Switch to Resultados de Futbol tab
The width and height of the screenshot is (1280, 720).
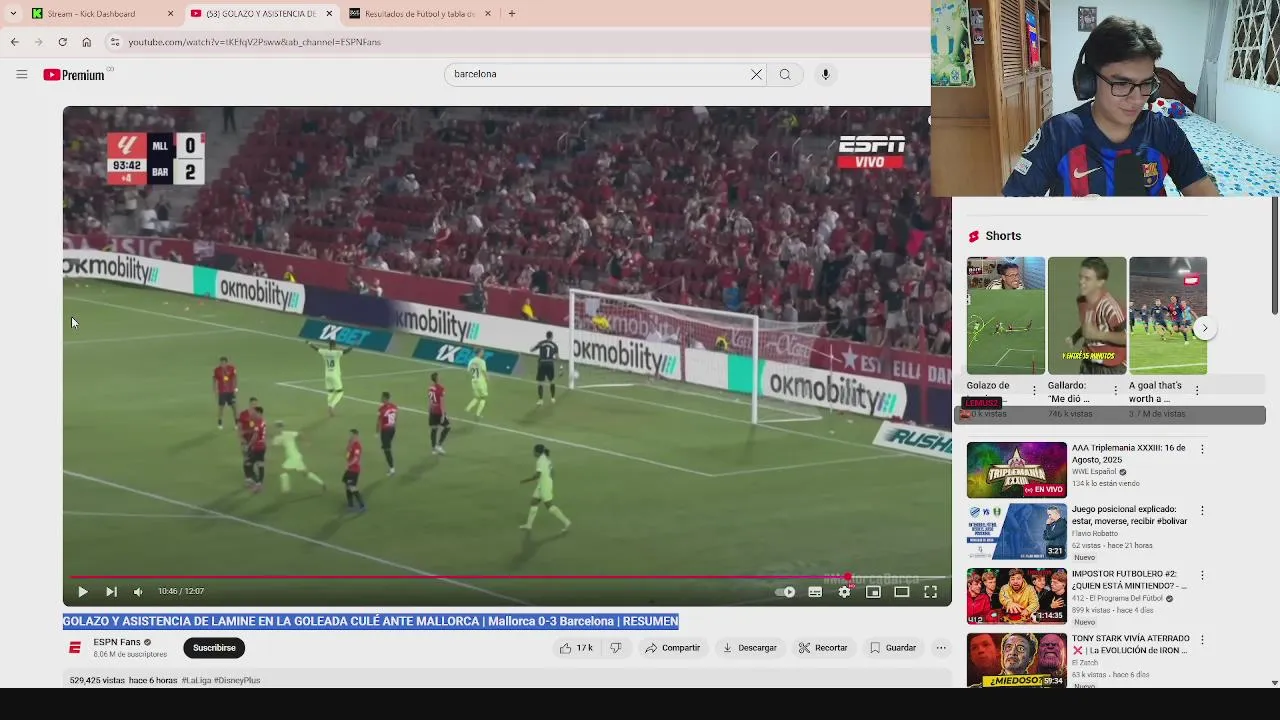[420, 14]
